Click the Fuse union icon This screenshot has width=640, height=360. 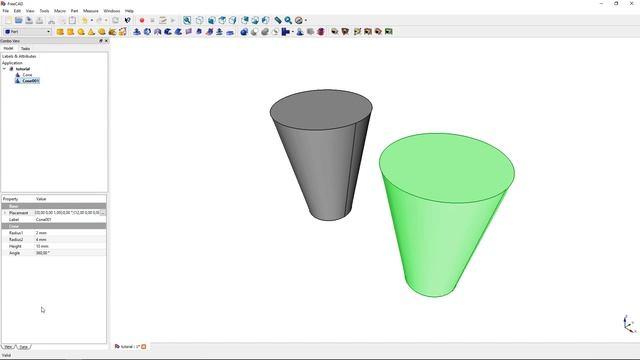pyautogui.click(x=265, y=31)
